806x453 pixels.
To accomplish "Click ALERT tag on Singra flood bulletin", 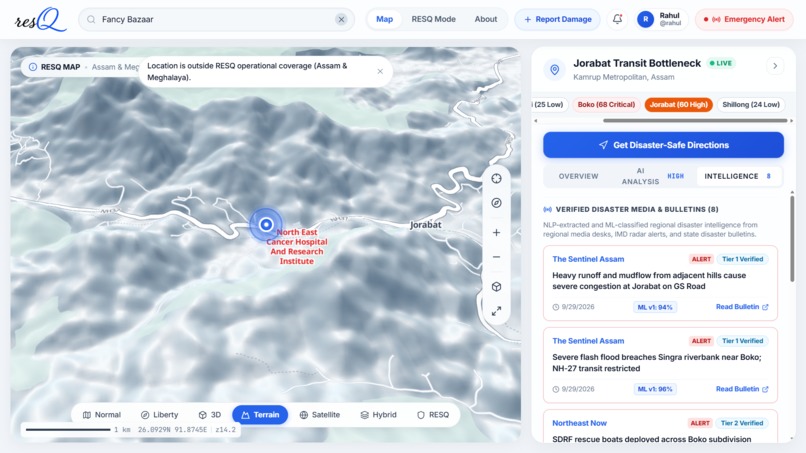I will [x=701, y=341].
